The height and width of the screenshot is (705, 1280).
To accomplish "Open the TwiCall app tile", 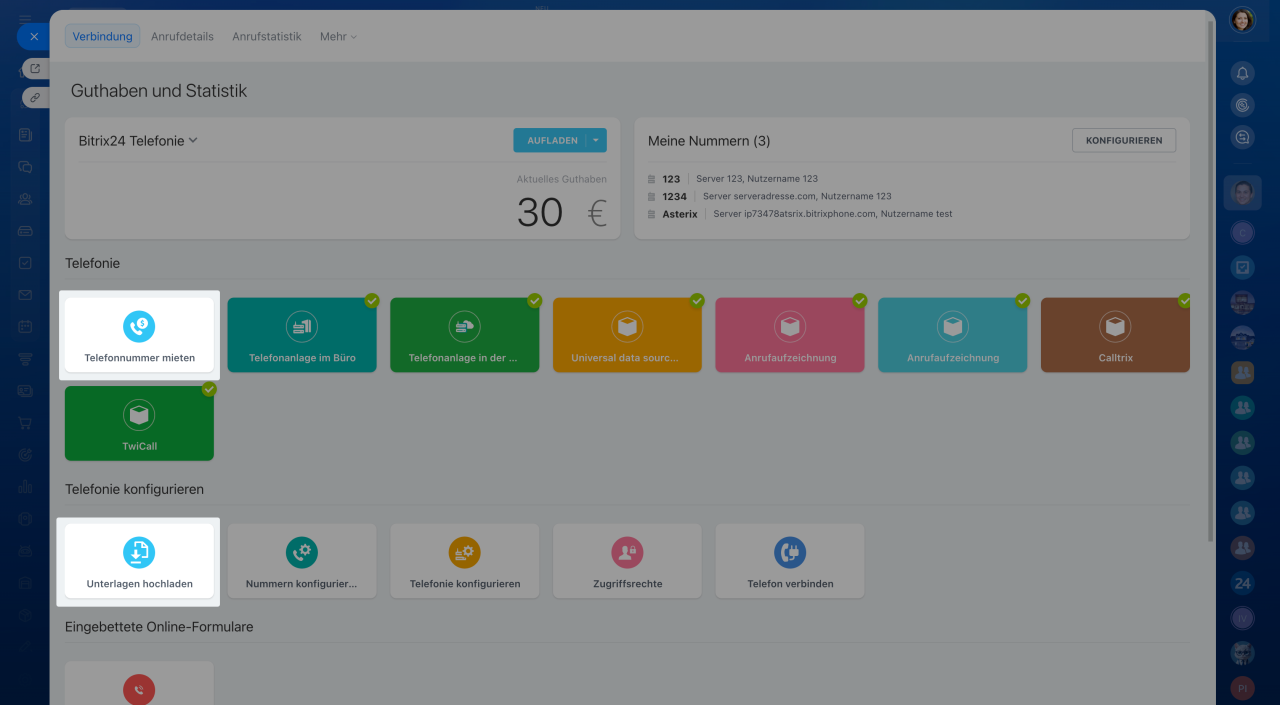I will click(x=139, y=423).
